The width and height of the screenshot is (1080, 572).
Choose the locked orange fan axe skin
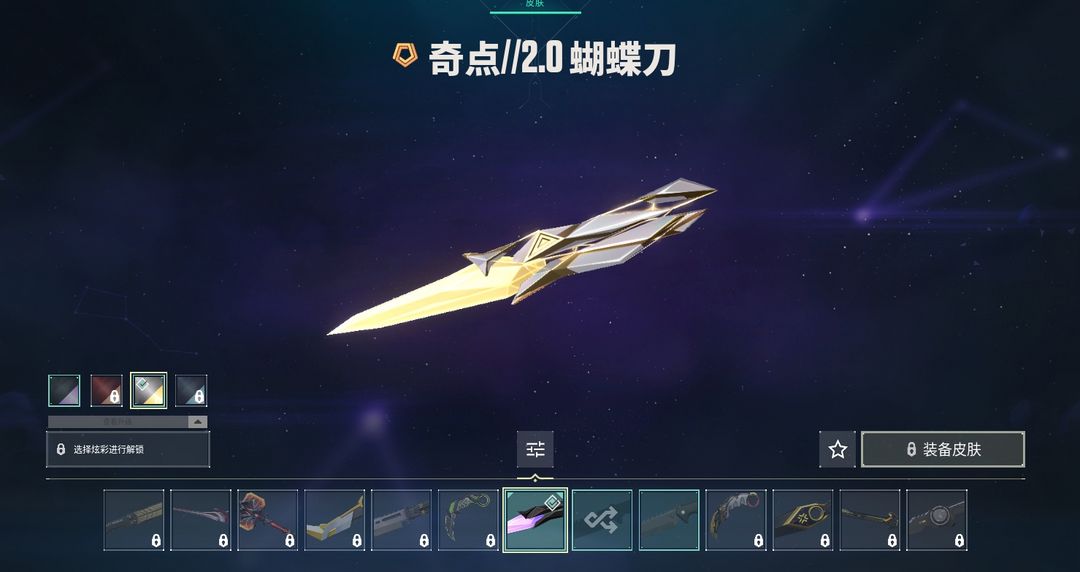267,520
